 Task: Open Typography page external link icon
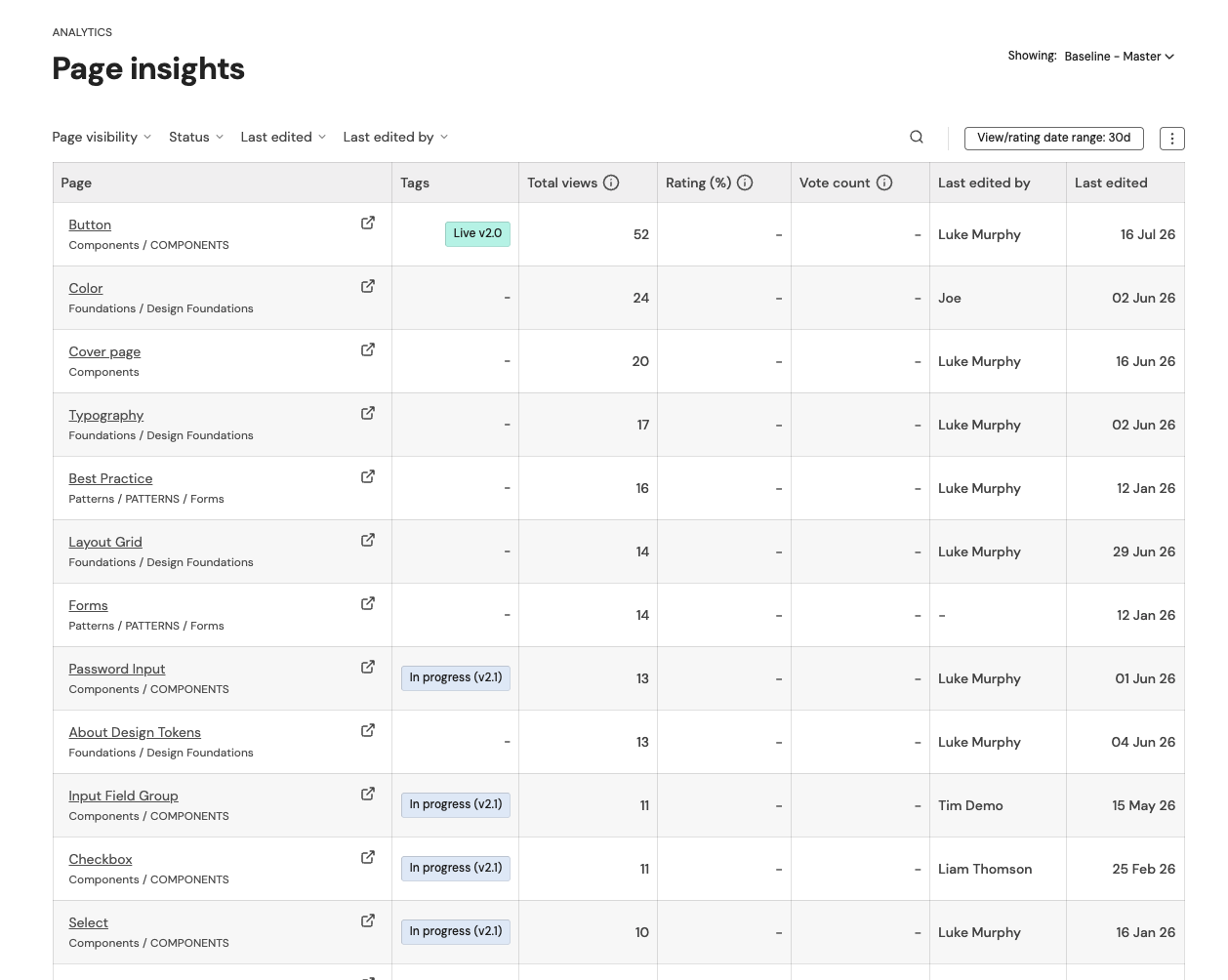coord(368,413)
